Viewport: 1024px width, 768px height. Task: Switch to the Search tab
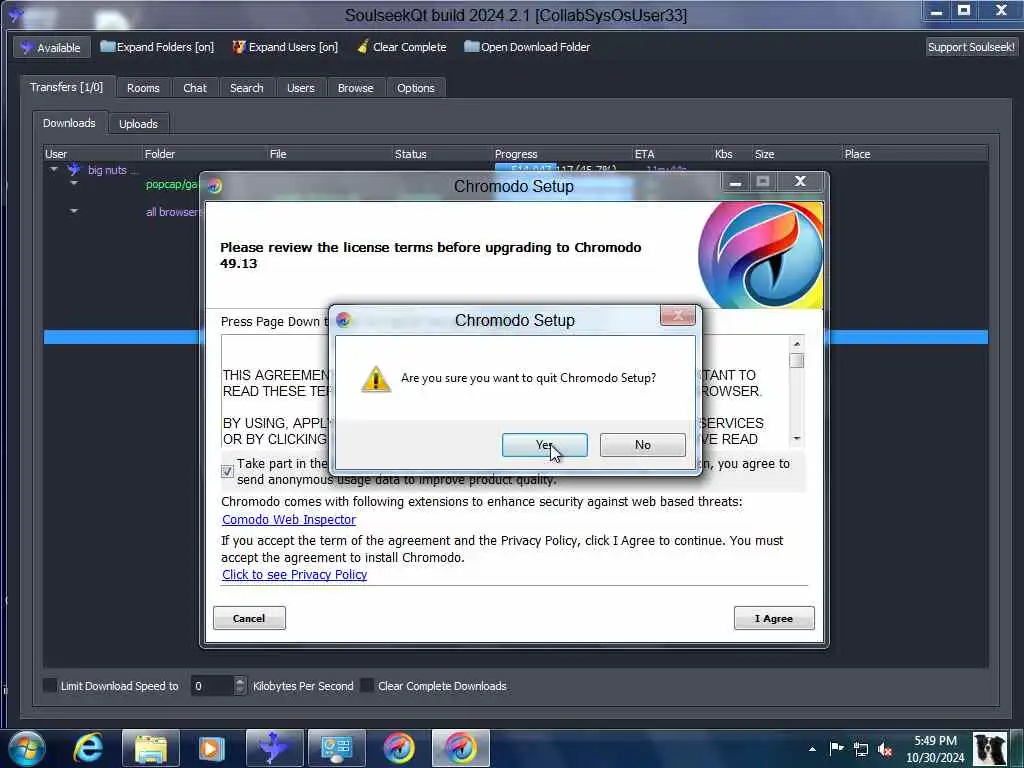click(246, 88)
